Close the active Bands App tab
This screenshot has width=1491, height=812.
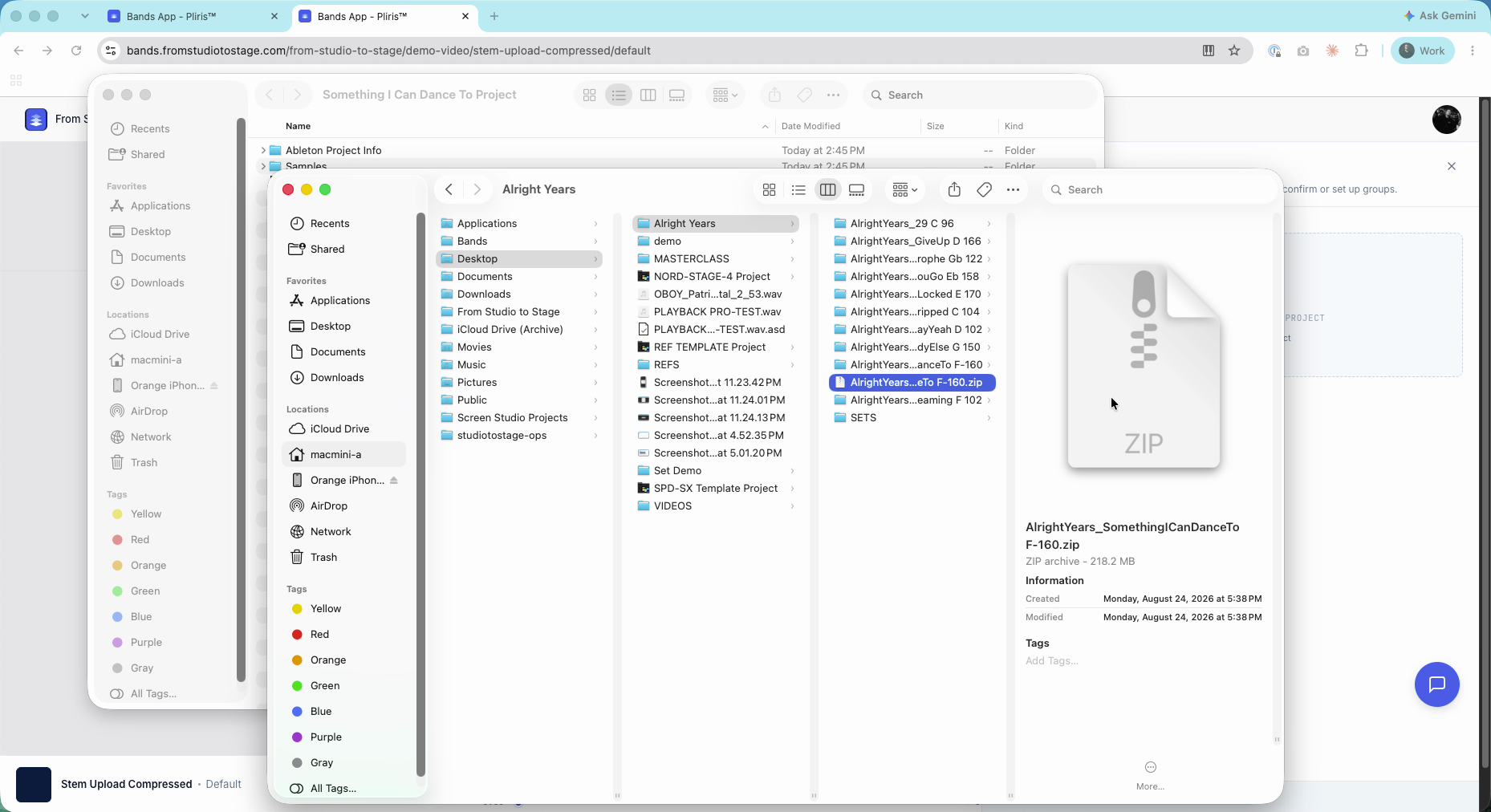[x=465, y=16]
